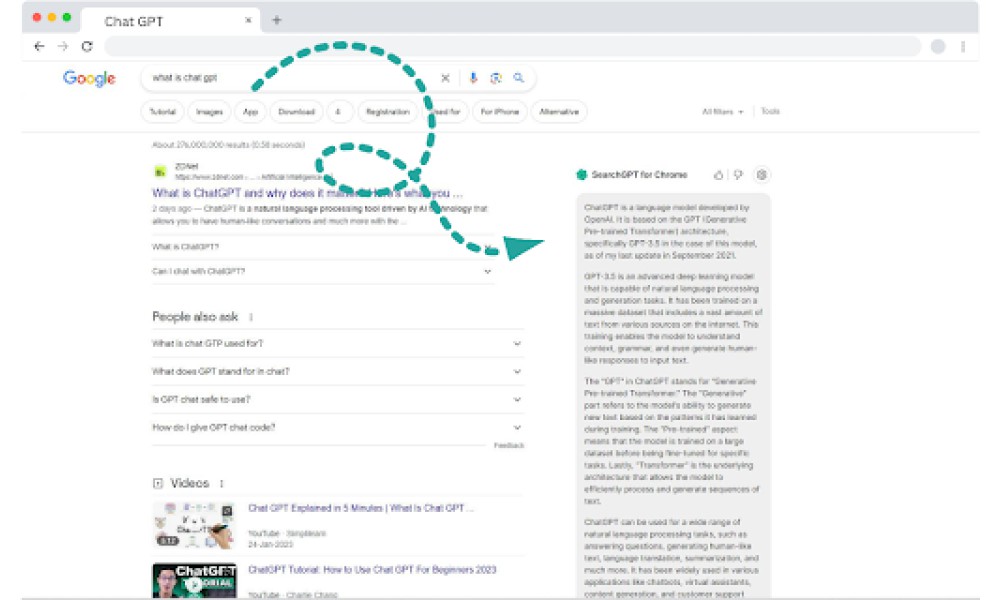Expand 'How do I give GPT chat code?'
This screenshot has height=600, width=1000.
[x=337, y=428]
